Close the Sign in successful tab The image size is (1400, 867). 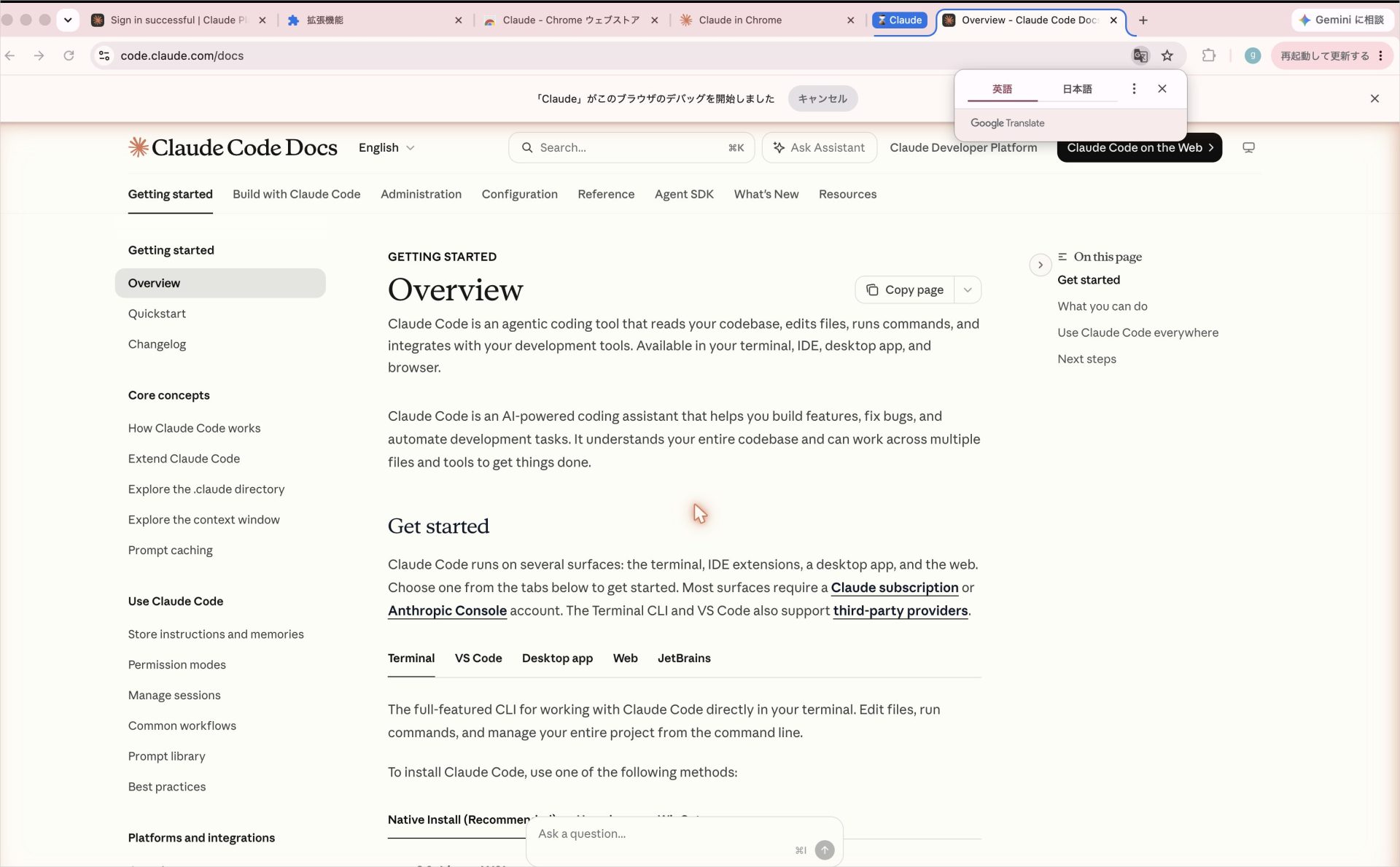[x=262, y=20]
